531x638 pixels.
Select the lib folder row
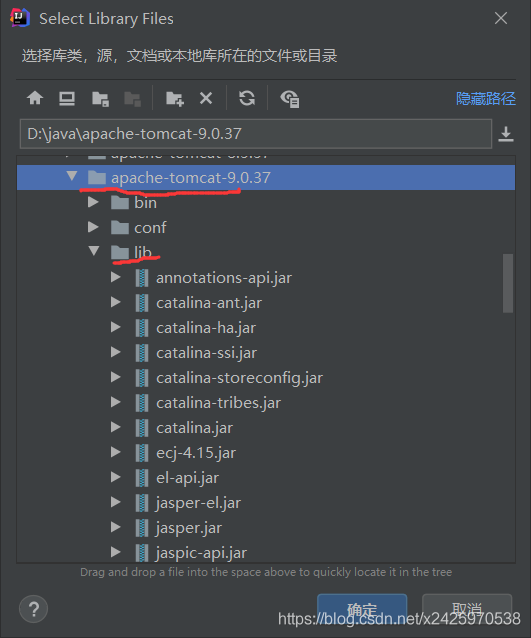point(266,252)
